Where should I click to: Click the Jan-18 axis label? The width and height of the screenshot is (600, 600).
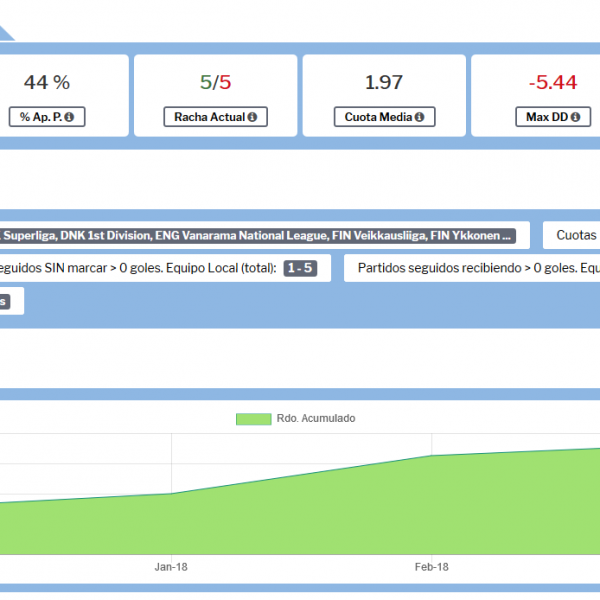(171, 567)
